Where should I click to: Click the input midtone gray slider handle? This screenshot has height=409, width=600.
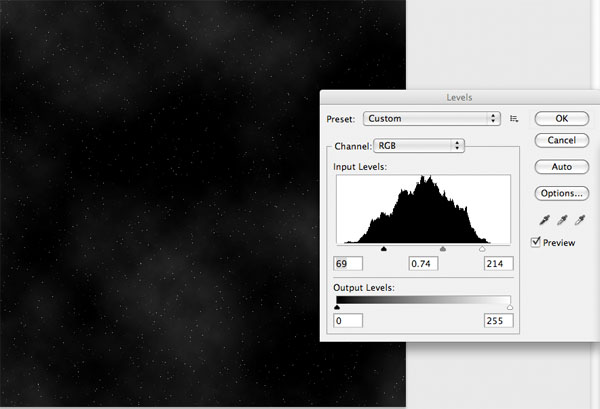click(443, 249)
